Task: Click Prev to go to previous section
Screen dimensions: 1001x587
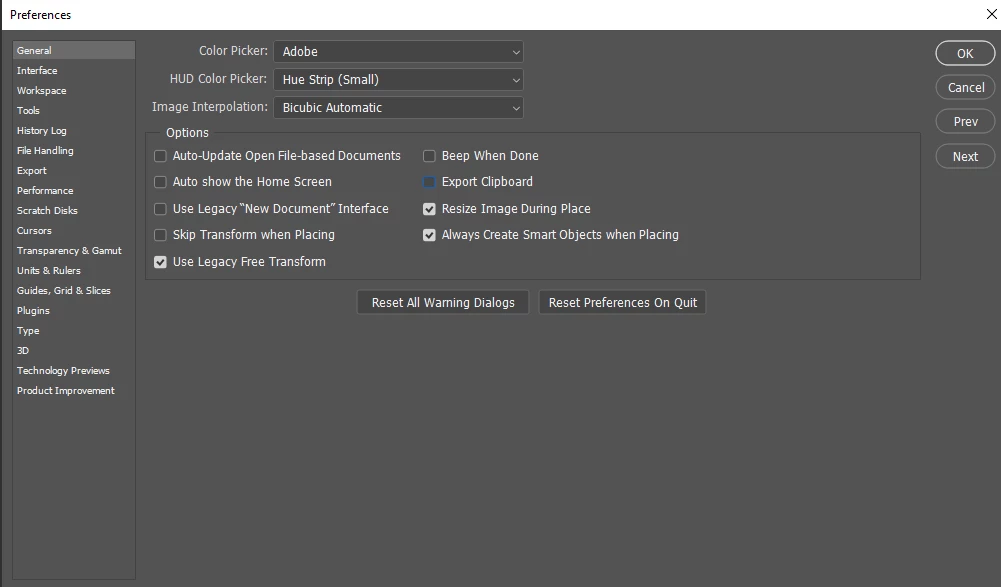Action: (x=965, y=121)
